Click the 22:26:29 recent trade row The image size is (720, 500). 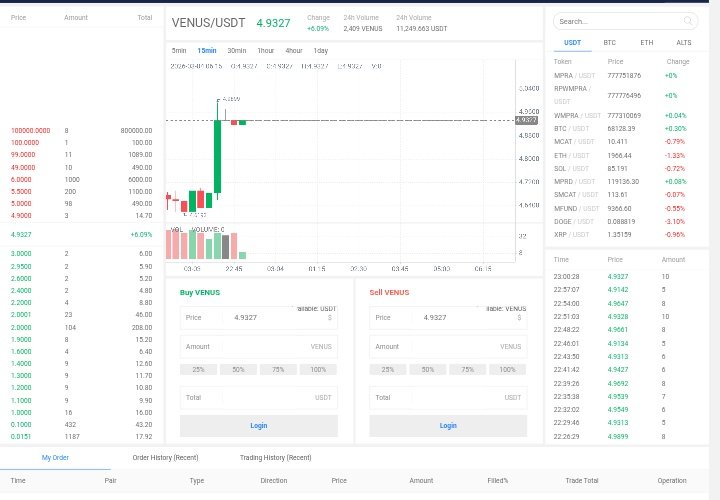[625, 437]
